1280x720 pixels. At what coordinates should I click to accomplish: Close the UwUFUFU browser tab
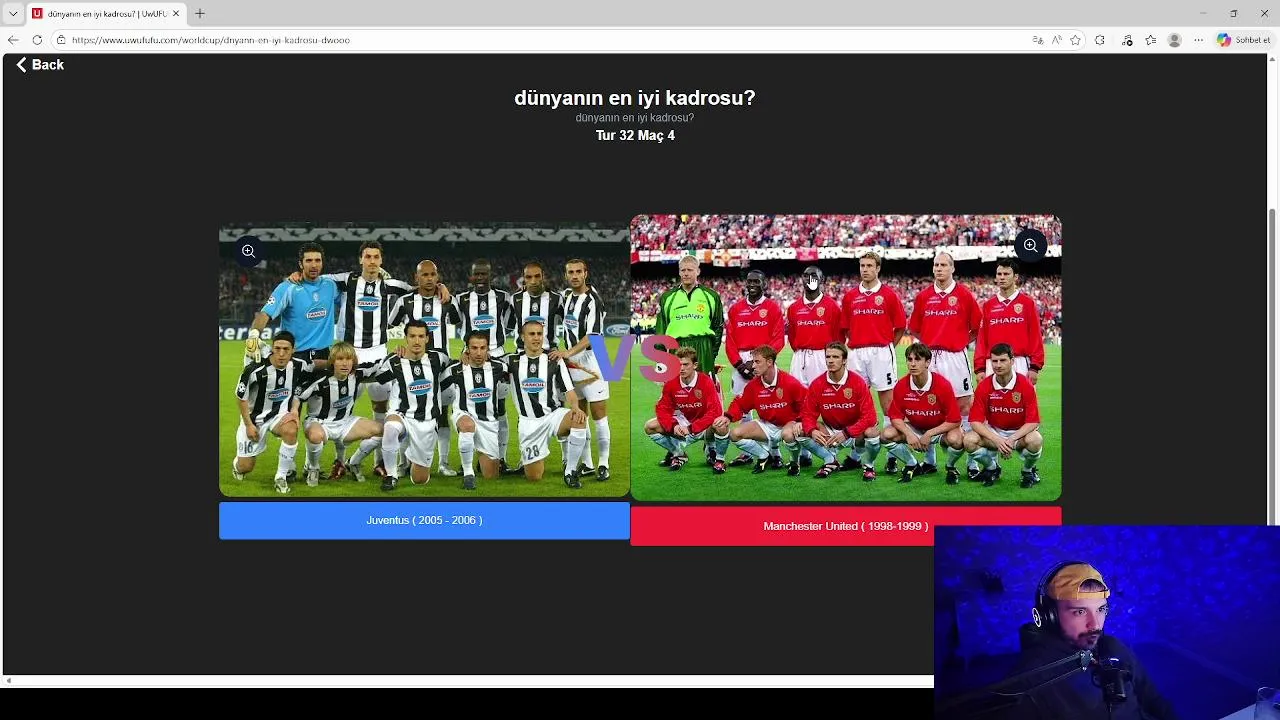click(176, 14)
